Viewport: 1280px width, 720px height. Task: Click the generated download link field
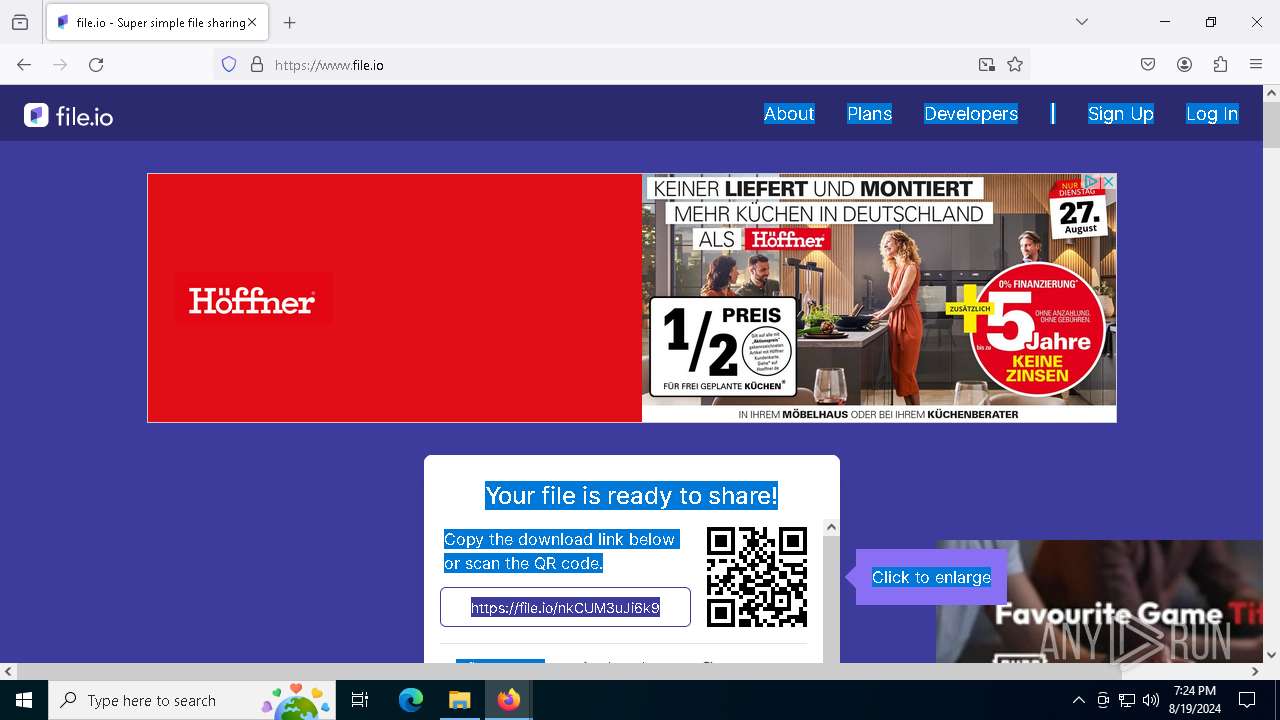(565, 607)
